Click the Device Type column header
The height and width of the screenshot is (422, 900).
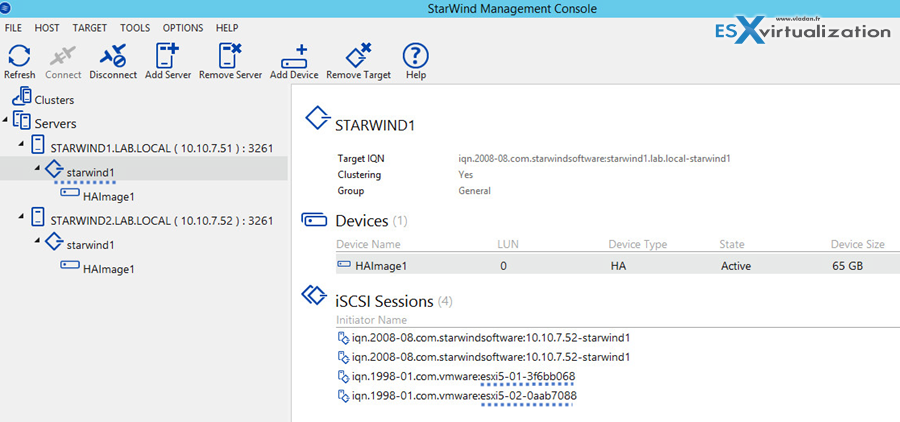[x=638, y=245]
